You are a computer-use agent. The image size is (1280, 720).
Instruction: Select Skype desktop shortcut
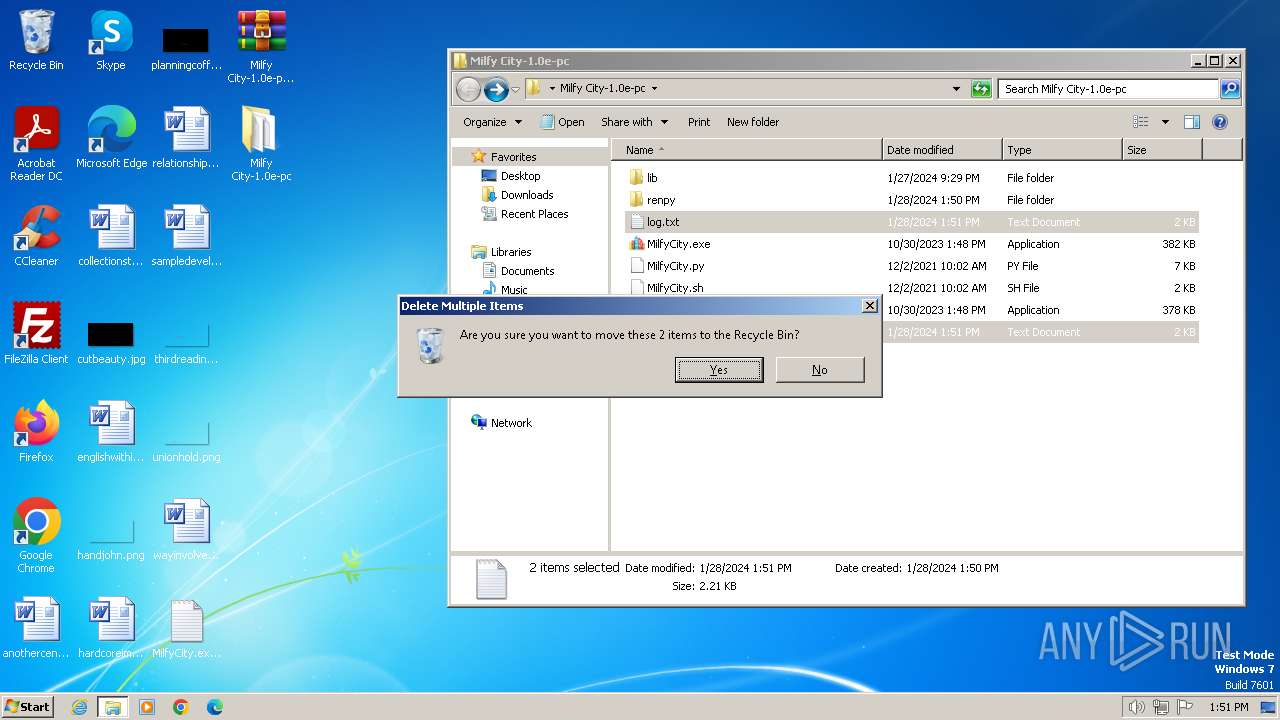[x=111, y=42]
